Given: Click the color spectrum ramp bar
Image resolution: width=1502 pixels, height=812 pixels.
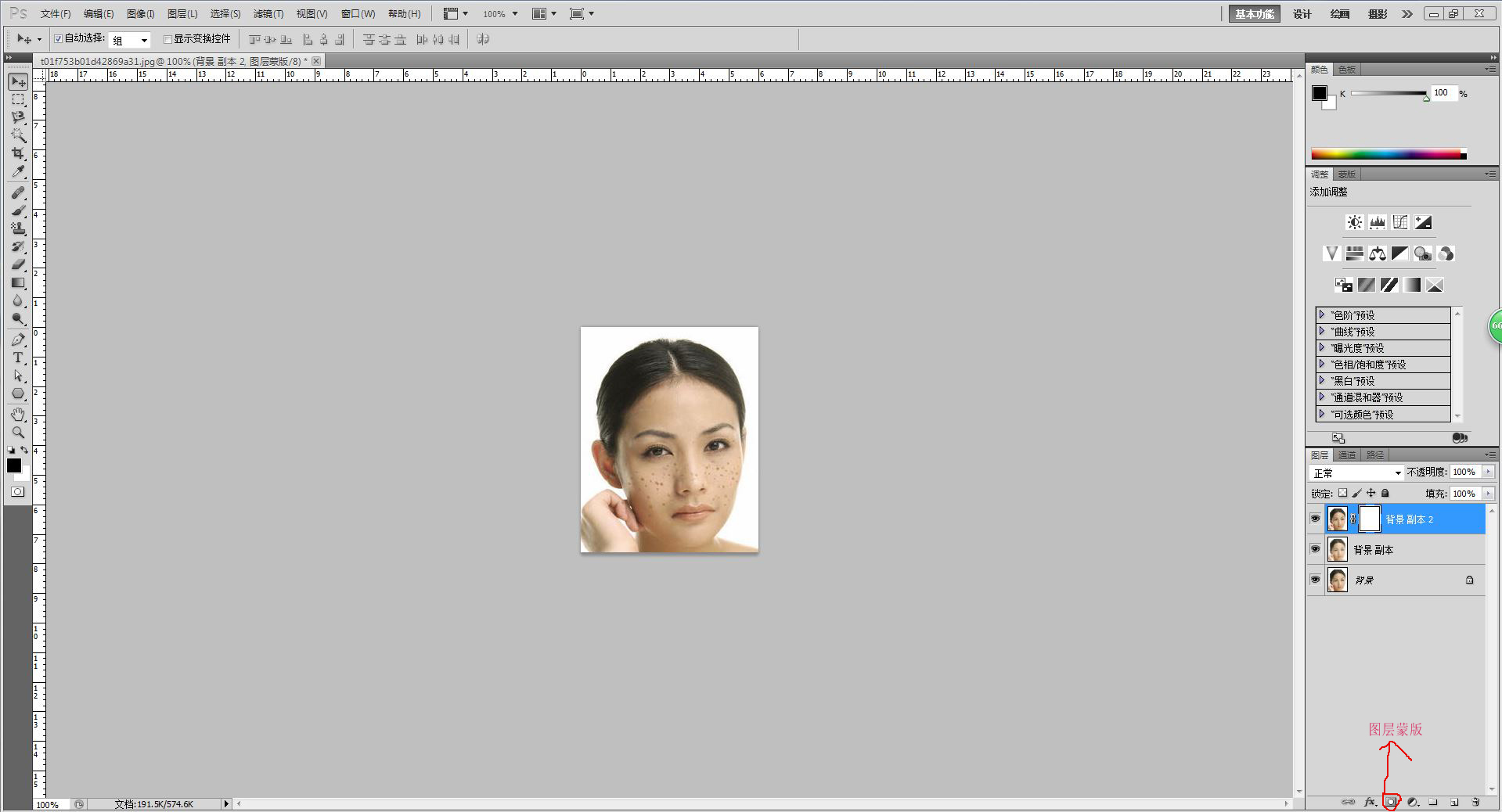Looking at the screenshot, I should tap(1385, 154).
